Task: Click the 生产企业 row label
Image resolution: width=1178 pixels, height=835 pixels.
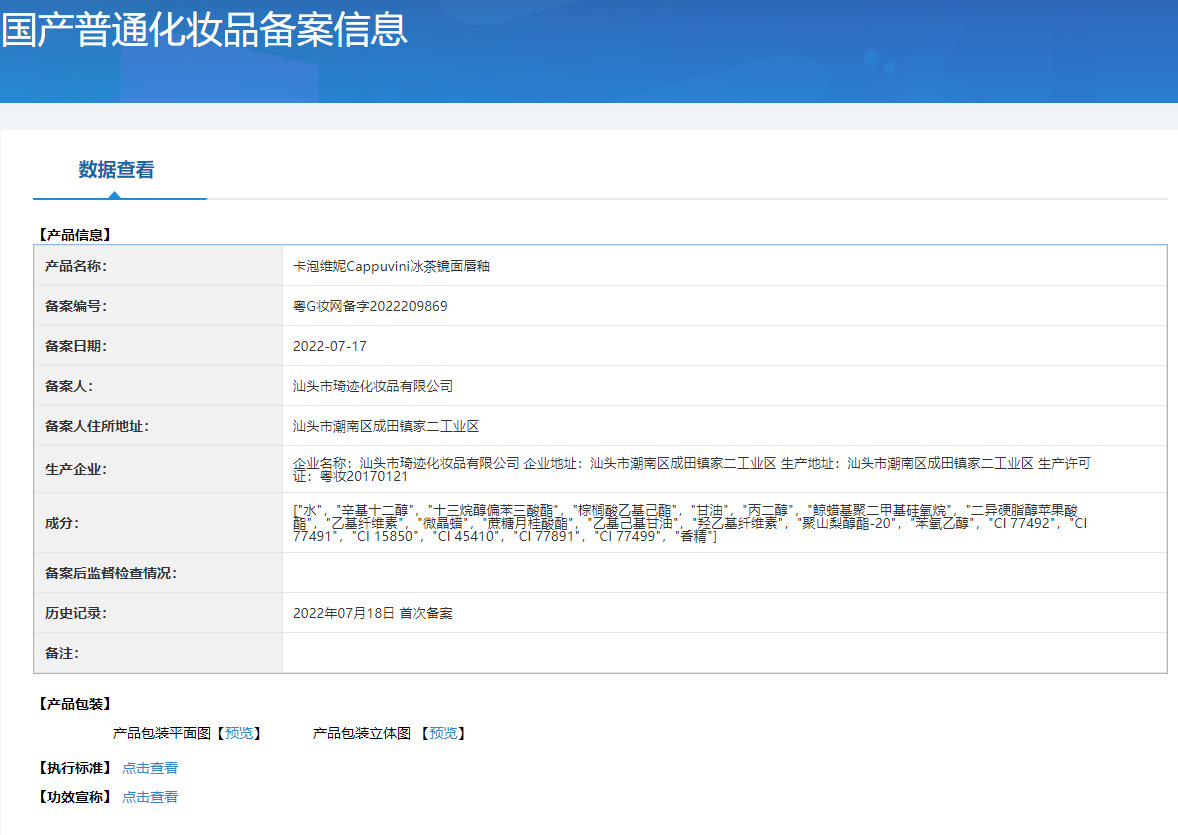Action: [x=76, y=470]
